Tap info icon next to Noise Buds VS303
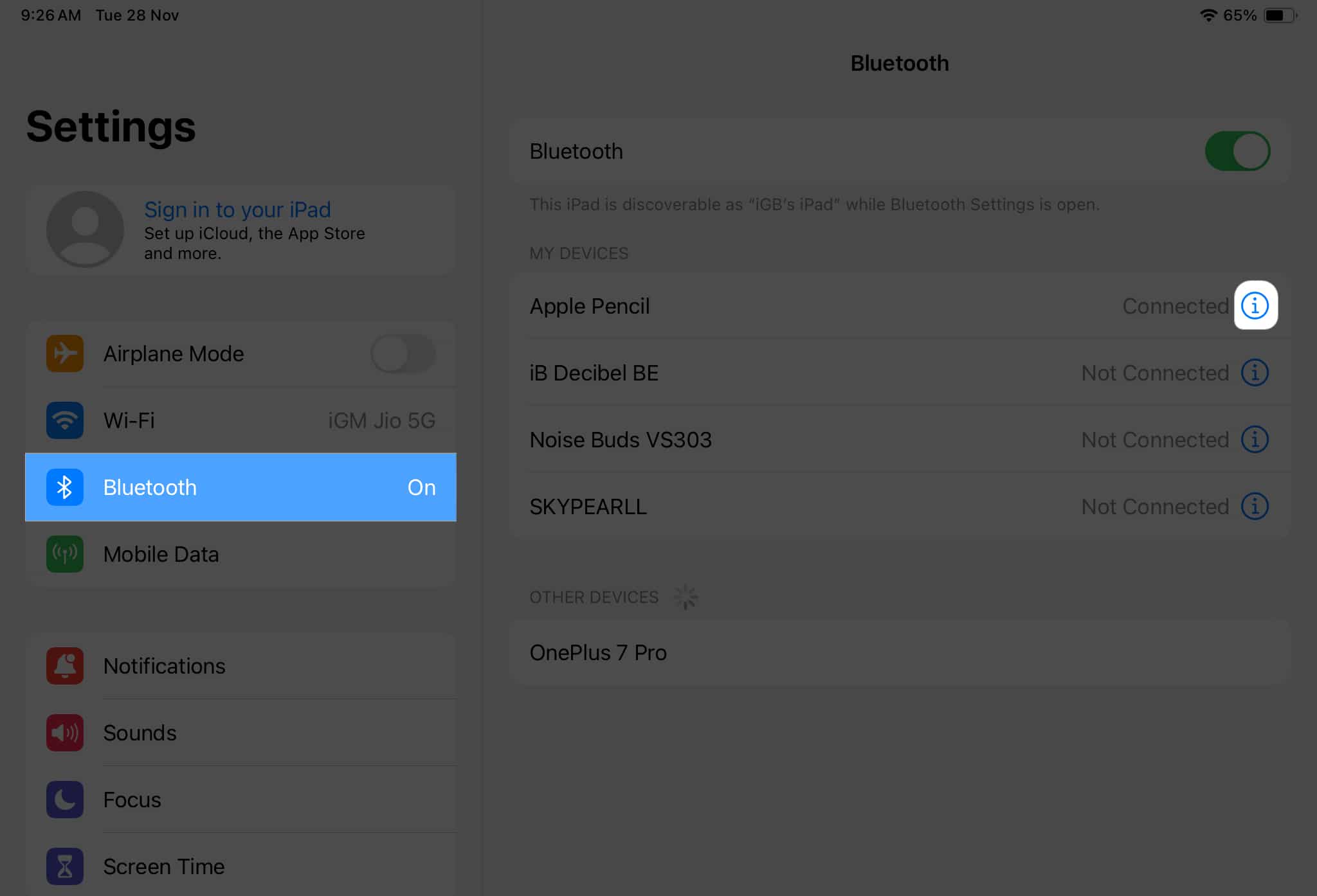1317x896 pixels. [x=1255, y=440]
